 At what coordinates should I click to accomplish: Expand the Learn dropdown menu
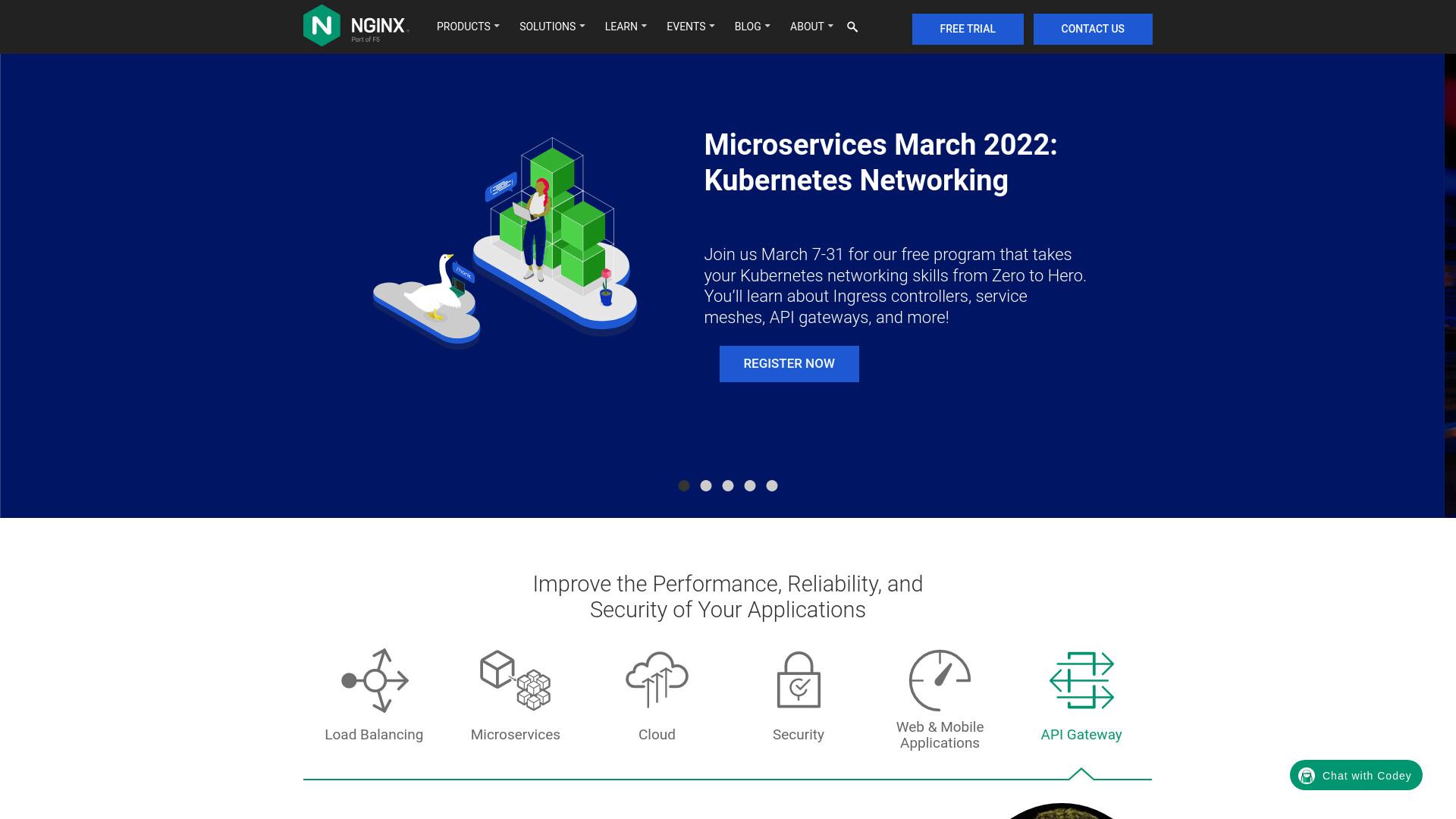(x=626, y=27)
